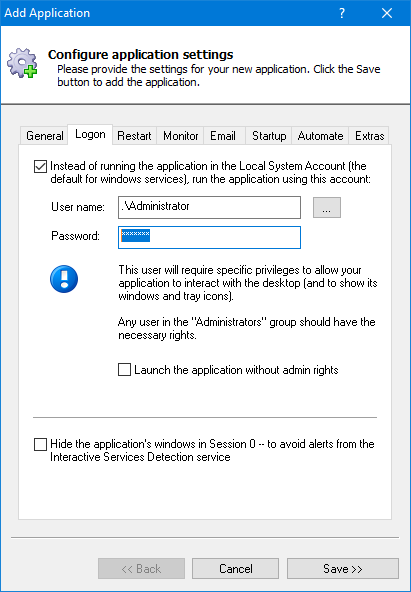
Task: Open the Startup tab
Action: pyautogui.click(x=269, y=136)
